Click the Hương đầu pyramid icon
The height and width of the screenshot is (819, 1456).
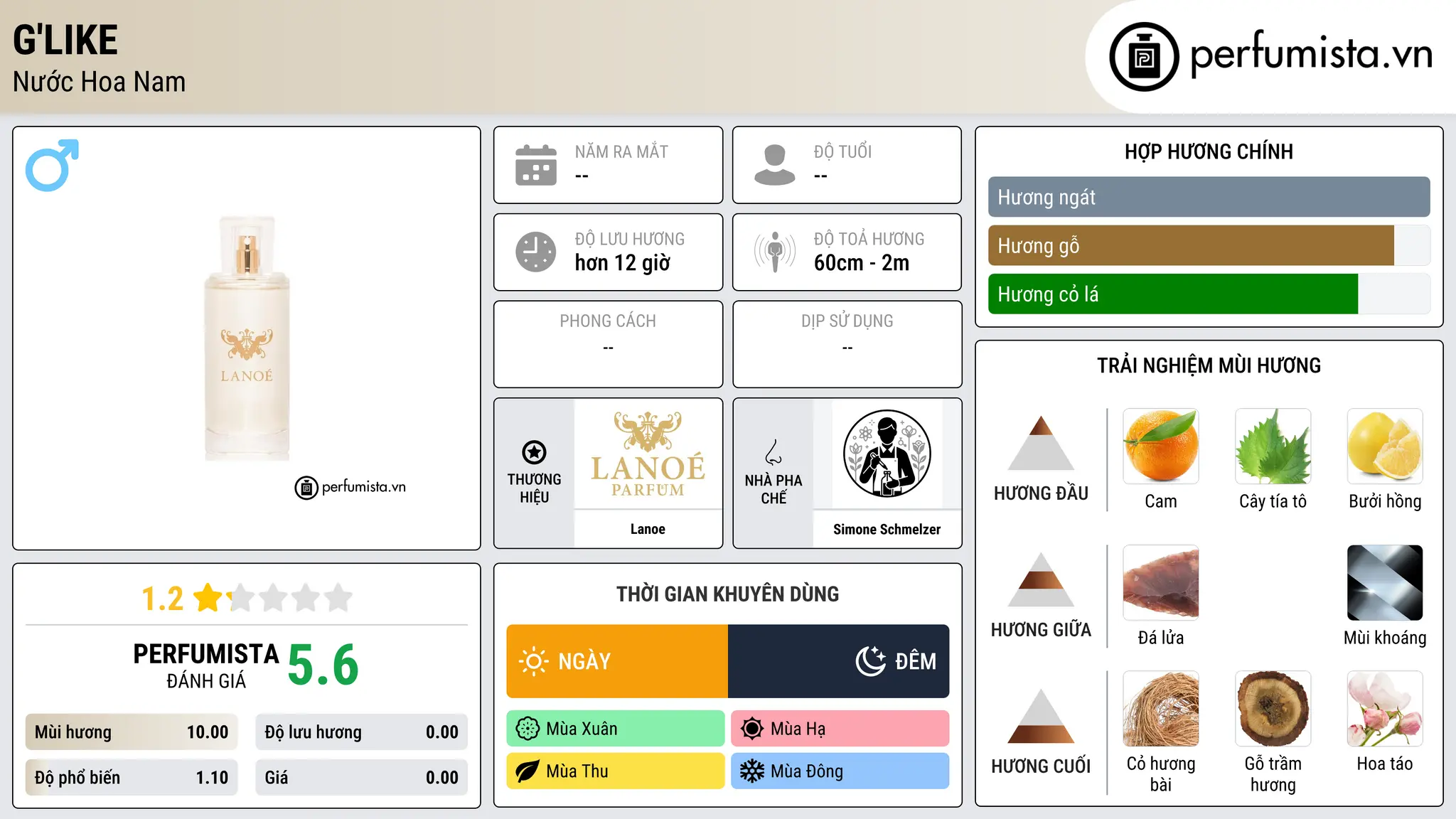pyautogui.click(x=1041, y=443)
